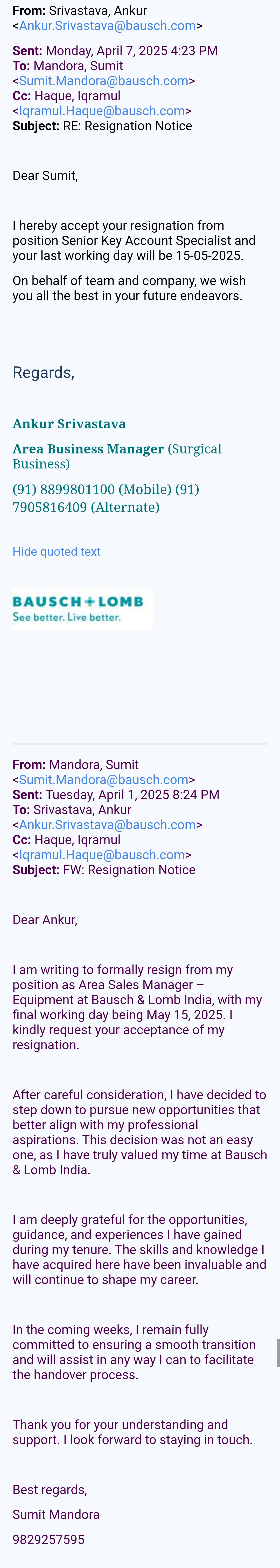Click the last working day date 15-05-2025
Screen dimensions: 280x1568
[x=209, y=256]
